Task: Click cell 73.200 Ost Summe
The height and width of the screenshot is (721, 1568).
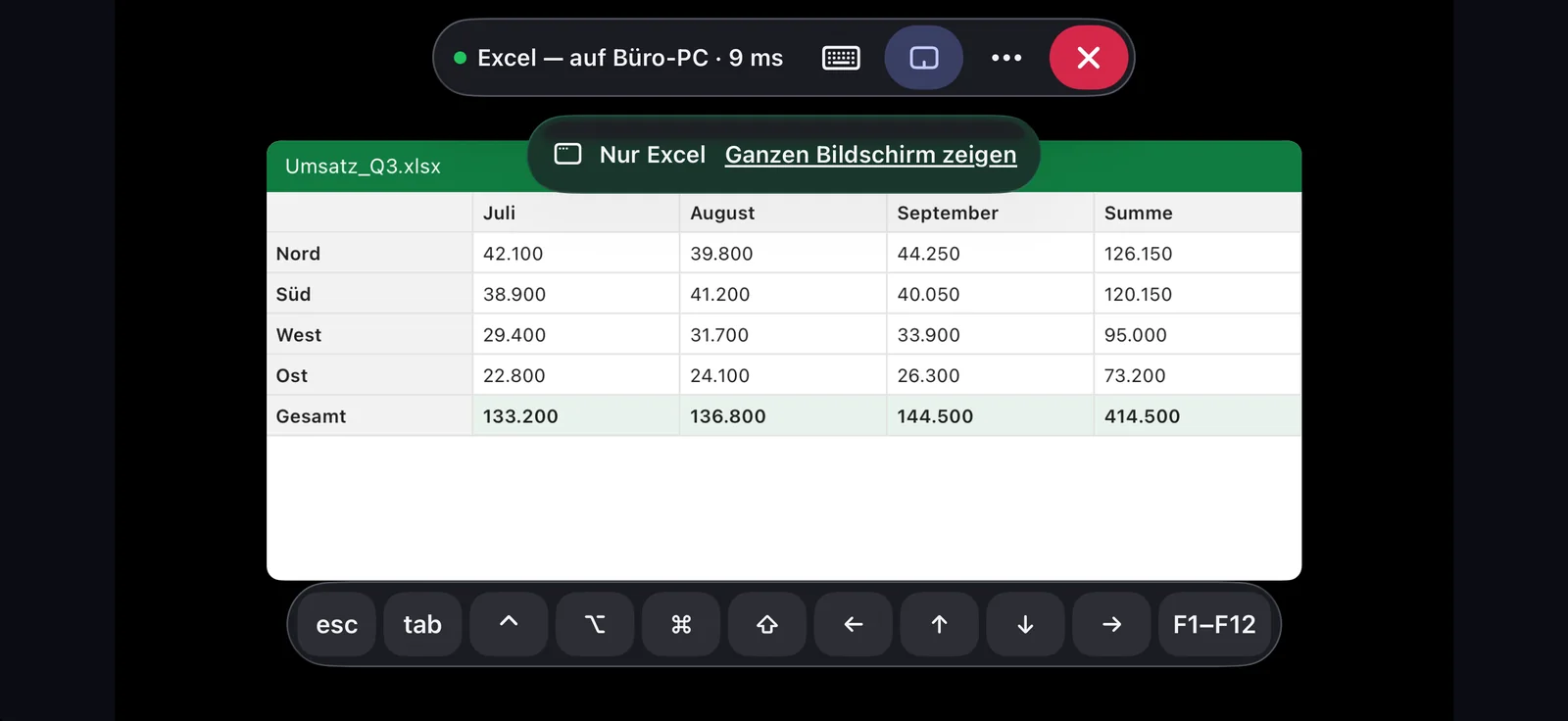Action: (1198, 375)
